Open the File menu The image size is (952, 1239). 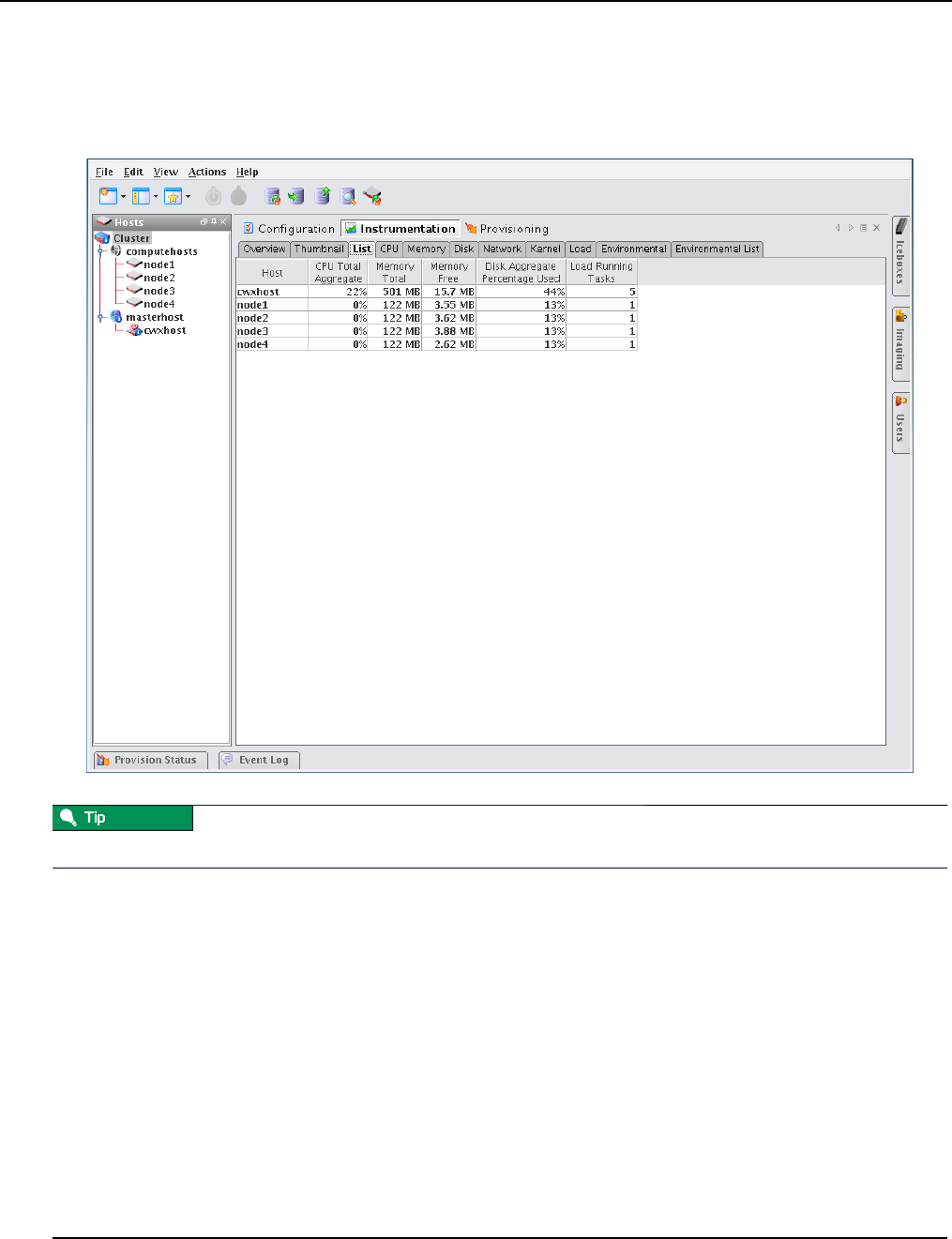pos(104,172)
